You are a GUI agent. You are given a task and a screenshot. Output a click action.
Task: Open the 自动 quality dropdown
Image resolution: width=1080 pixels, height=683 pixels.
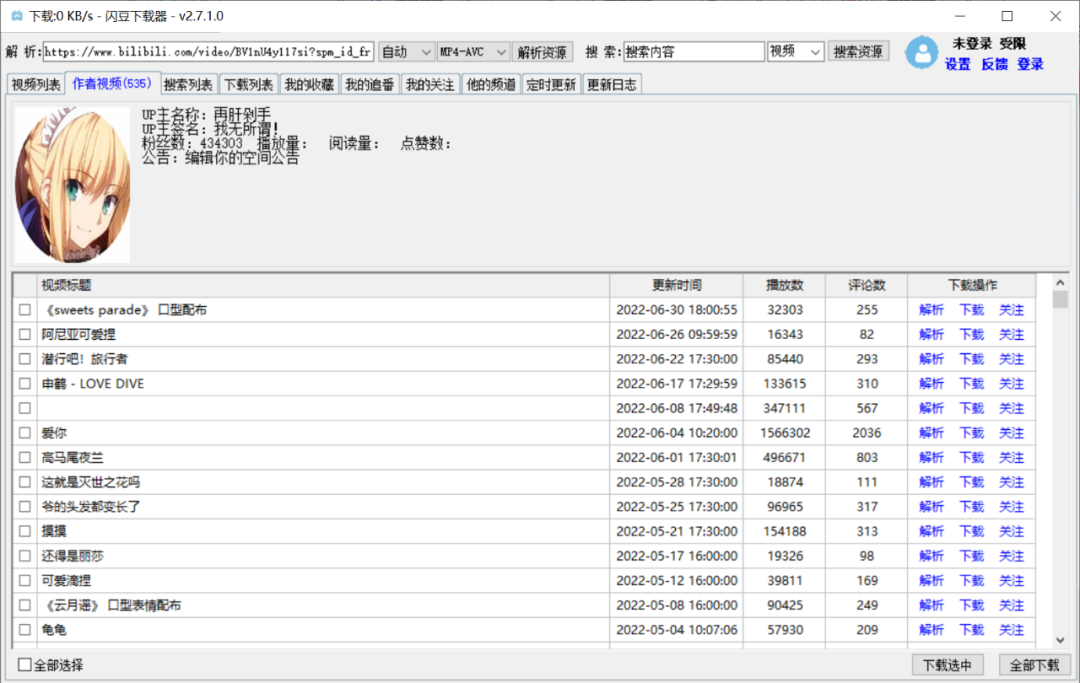(x=406, y=52)
